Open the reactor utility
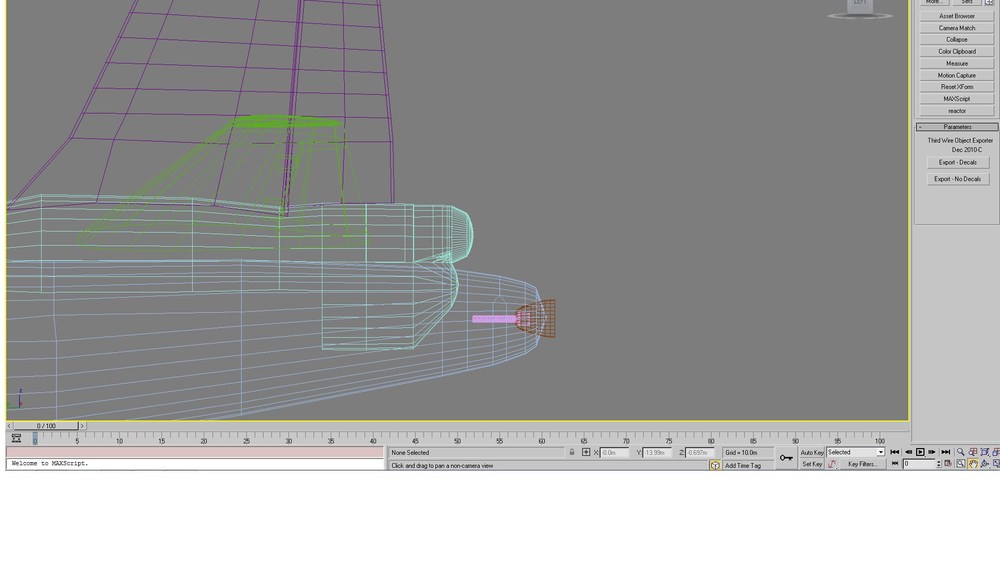 click(x=957, y=111)
